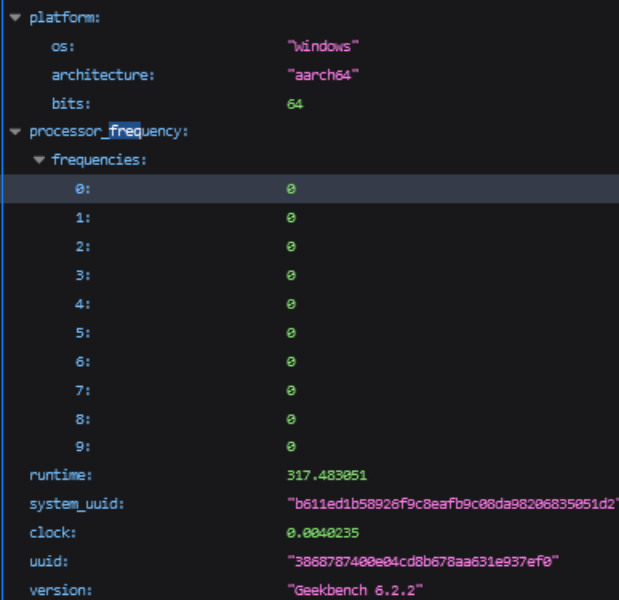This screenshot has width=619, height=600.
Task: Select frequency index 5 key
Action: pyautogui.click(x=82, y=332)
